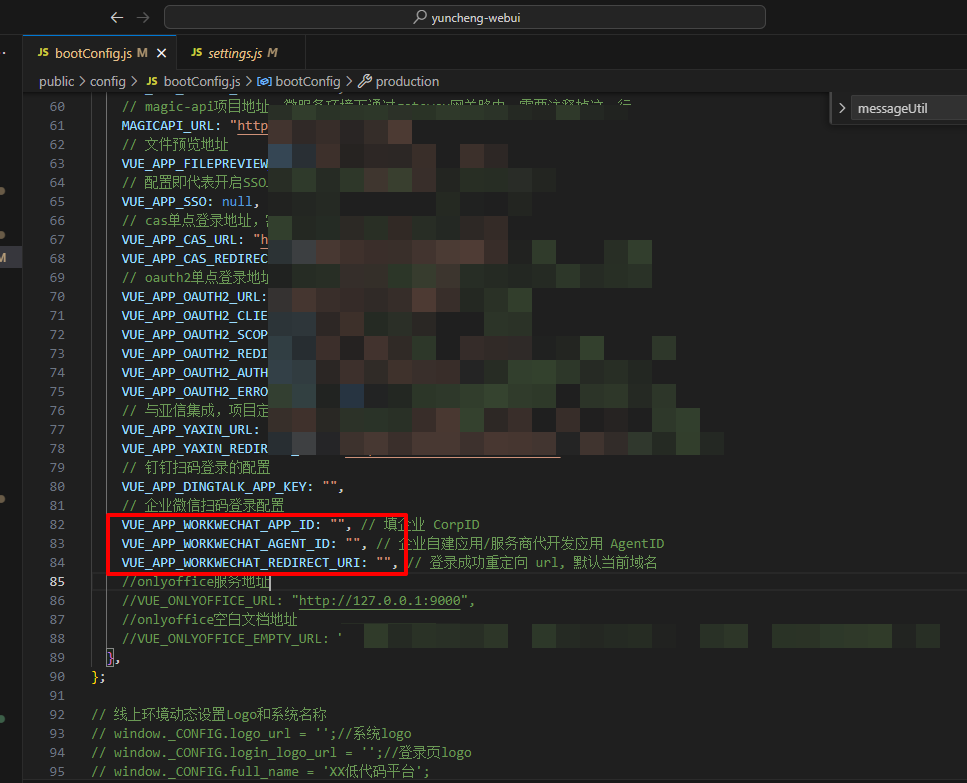
Task: Expand the messageUtil find widget chevron
Action: tap(842, 109)
